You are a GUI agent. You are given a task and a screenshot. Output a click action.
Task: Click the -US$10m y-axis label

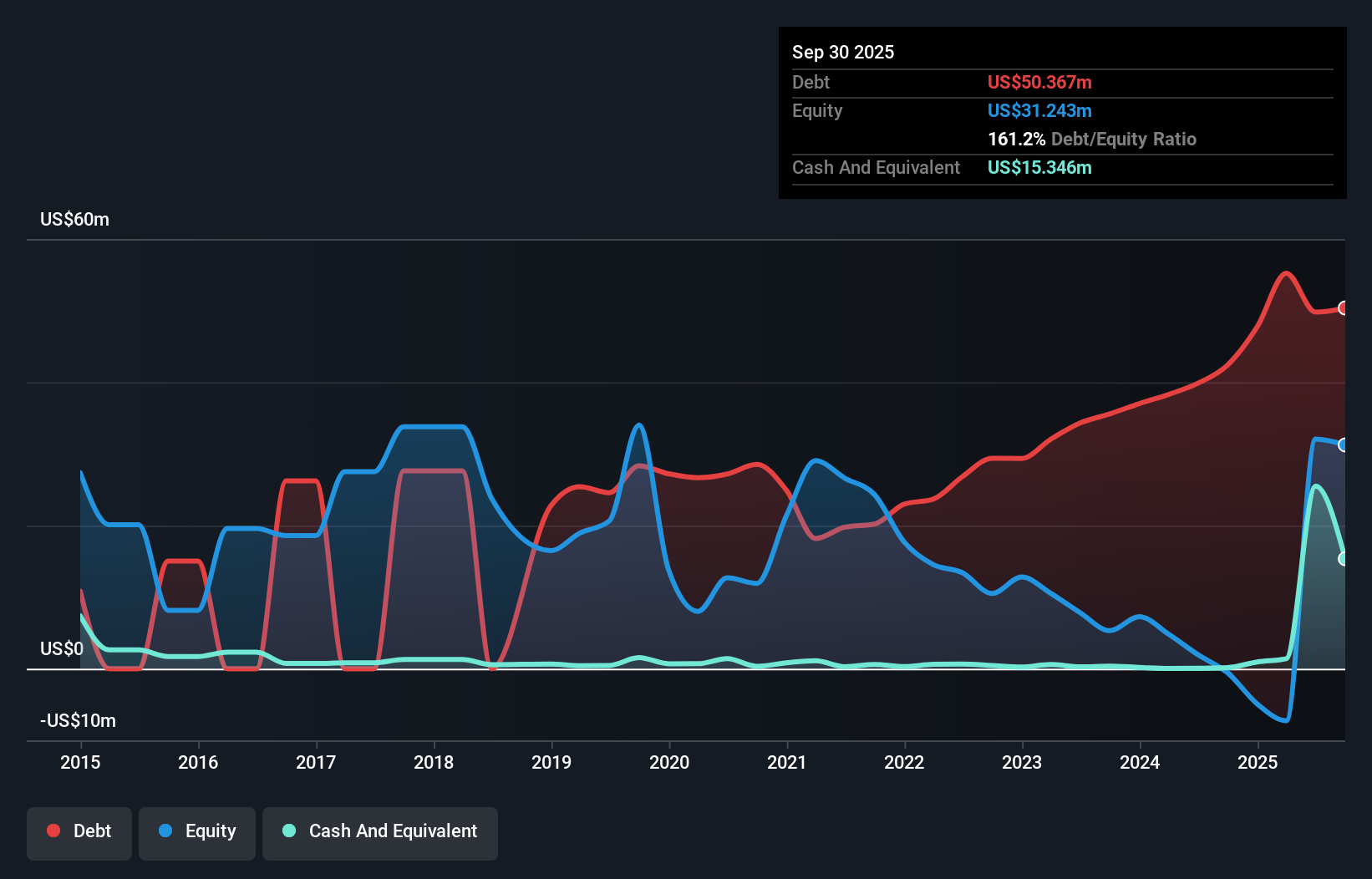coord(78,721)
